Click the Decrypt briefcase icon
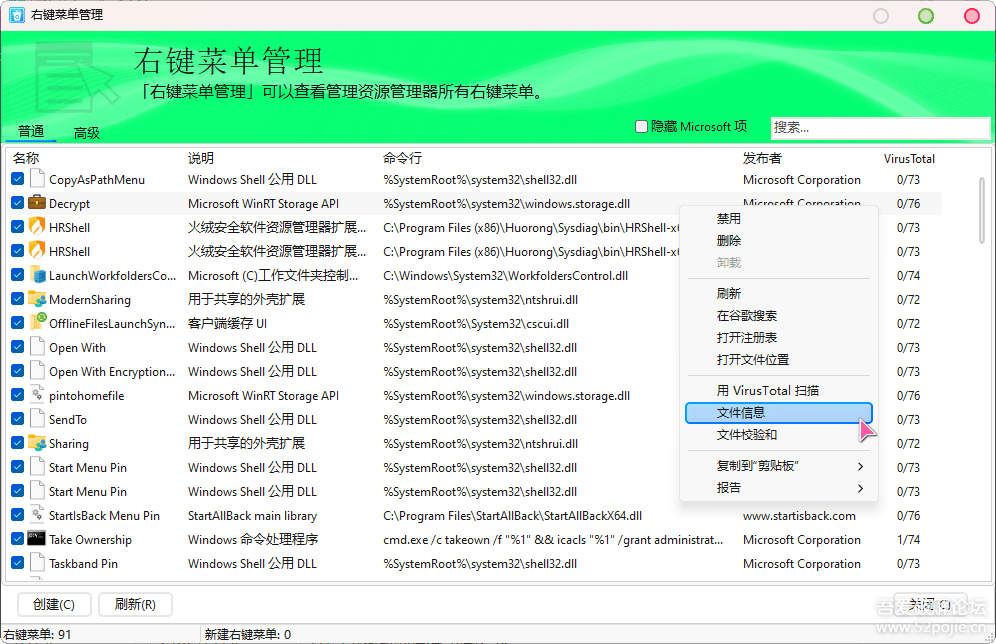Screen dimensions: 996x644 (x=37, y=203)
